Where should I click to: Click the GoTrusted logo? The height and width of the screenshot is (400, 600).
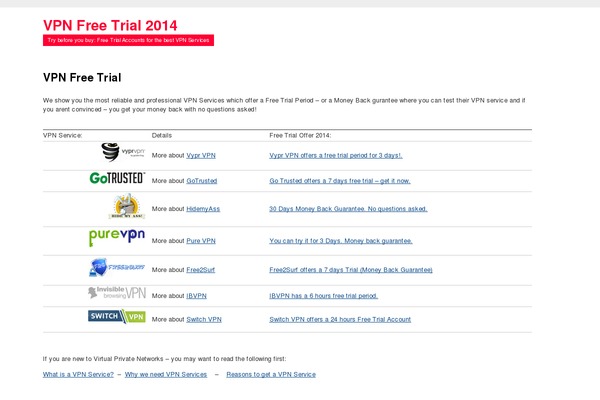(x=117, y=178)
